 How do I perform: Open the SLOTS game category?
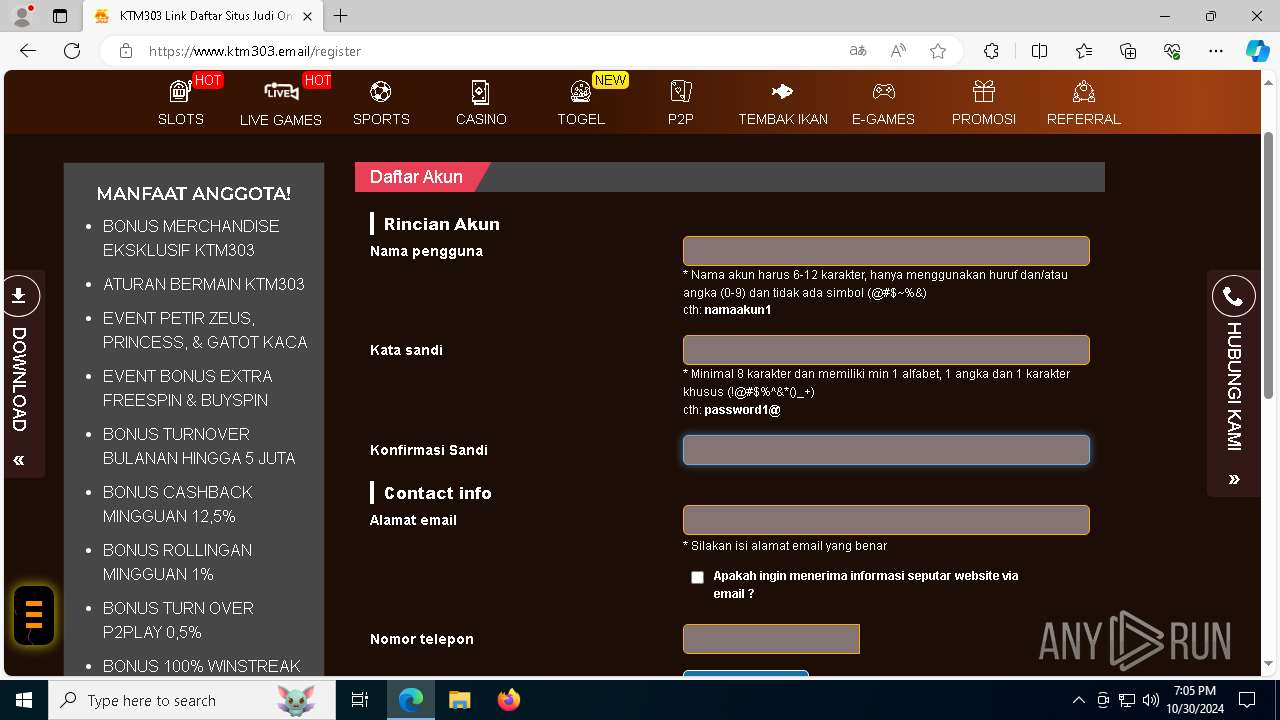click(181, 102)
